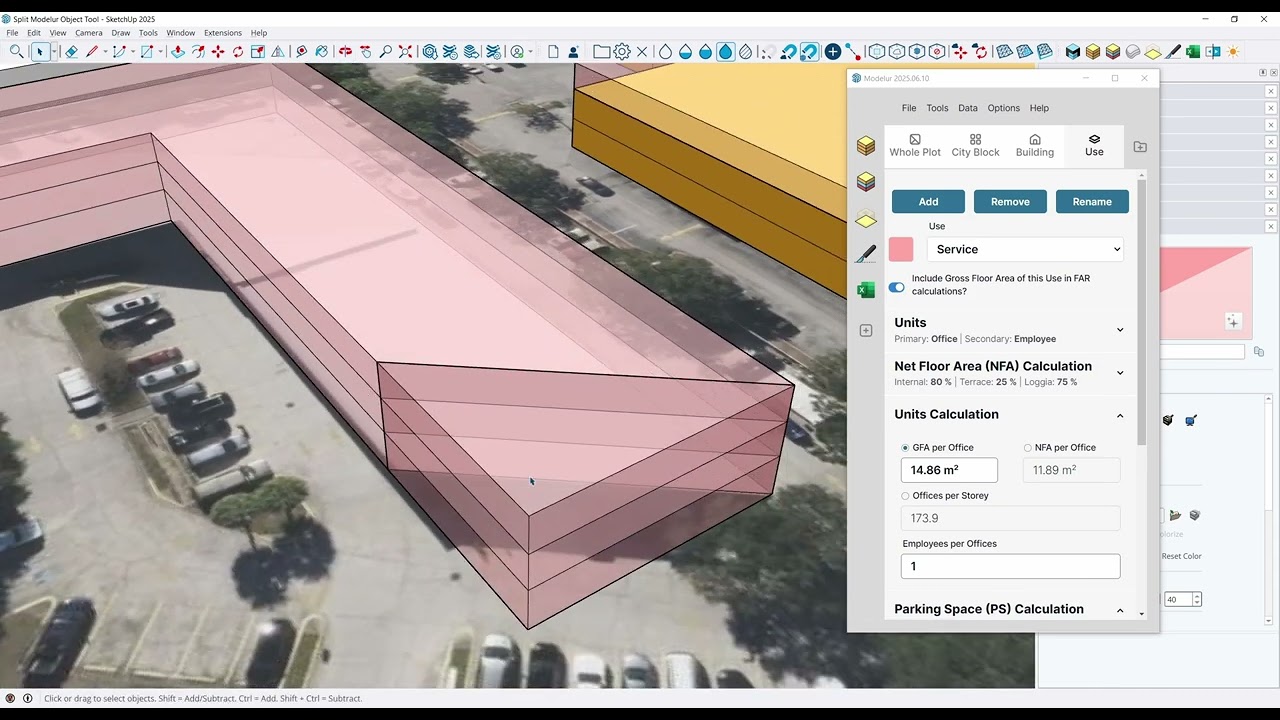
Task: Click the Add button
Action: (928, 201)
